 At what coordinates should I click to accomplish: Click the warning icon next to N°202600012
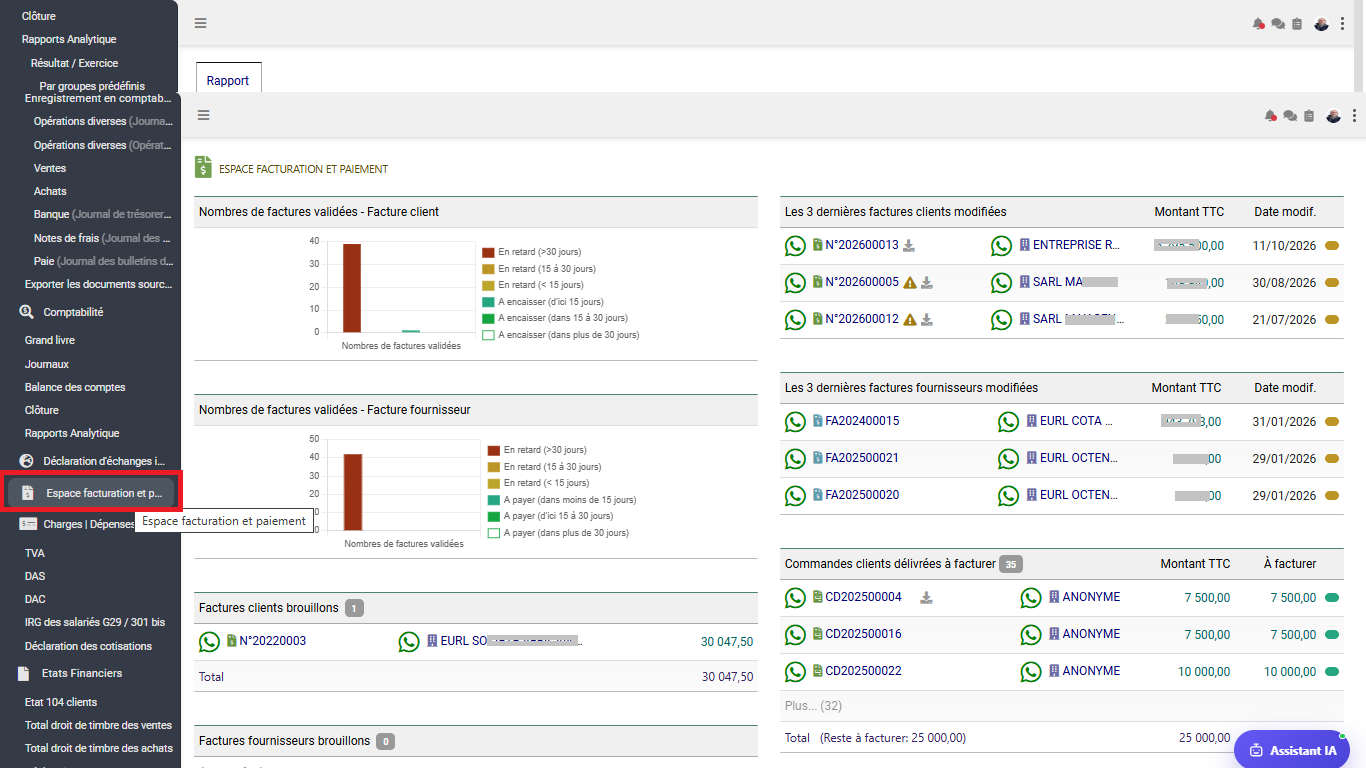tap(910, 320)
